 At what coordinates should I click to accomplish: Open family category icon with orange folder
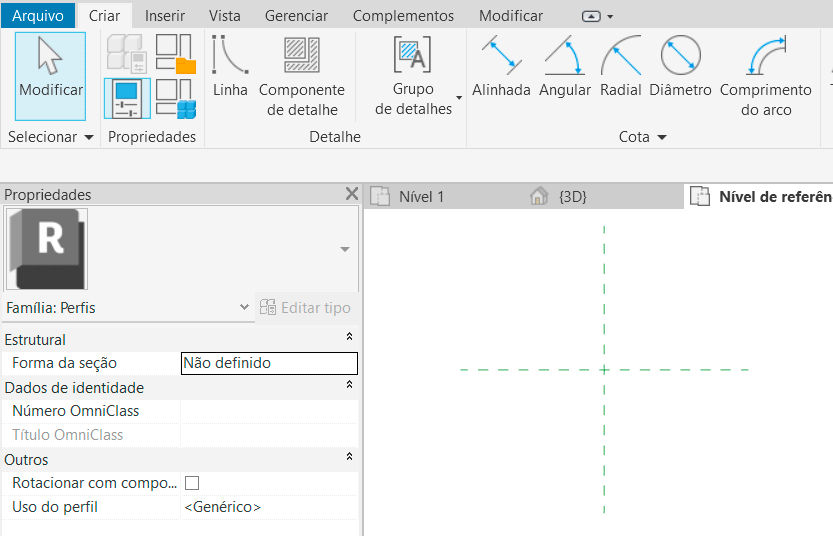(x=175, y=54)
